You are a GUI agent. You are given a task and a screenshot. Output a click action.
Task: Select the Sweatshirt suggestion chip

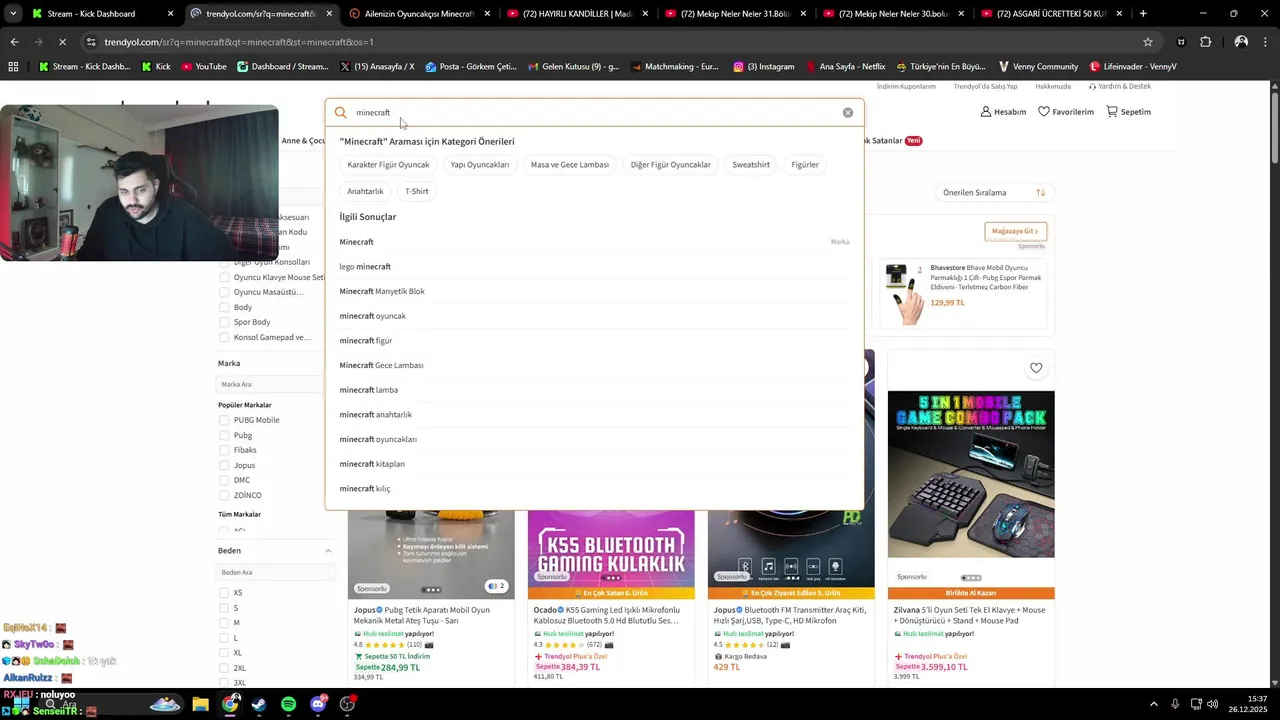pyautogui.click(x=751, y=165)
